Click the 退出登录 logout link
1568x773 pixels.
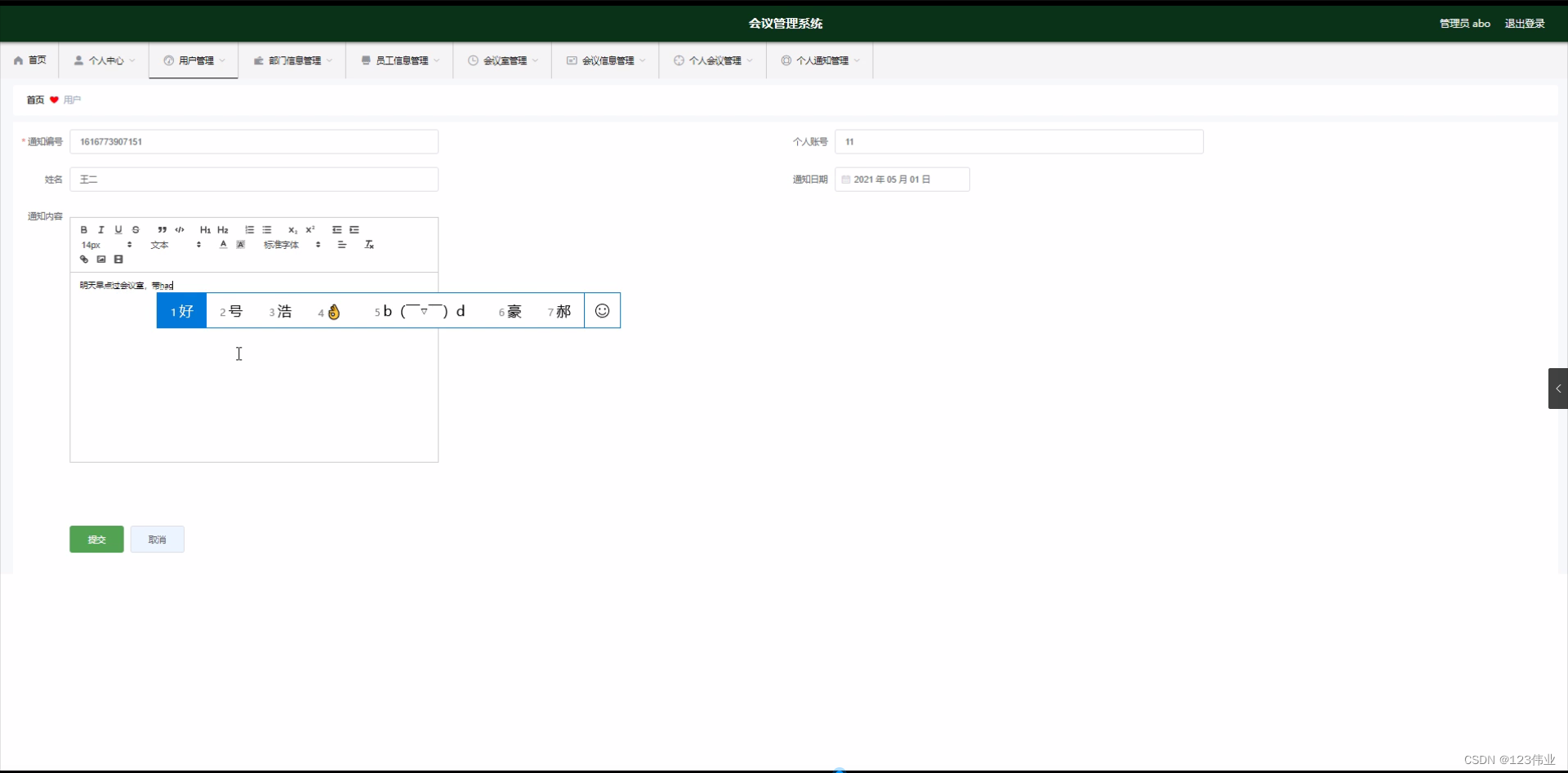coord(1524,23)
